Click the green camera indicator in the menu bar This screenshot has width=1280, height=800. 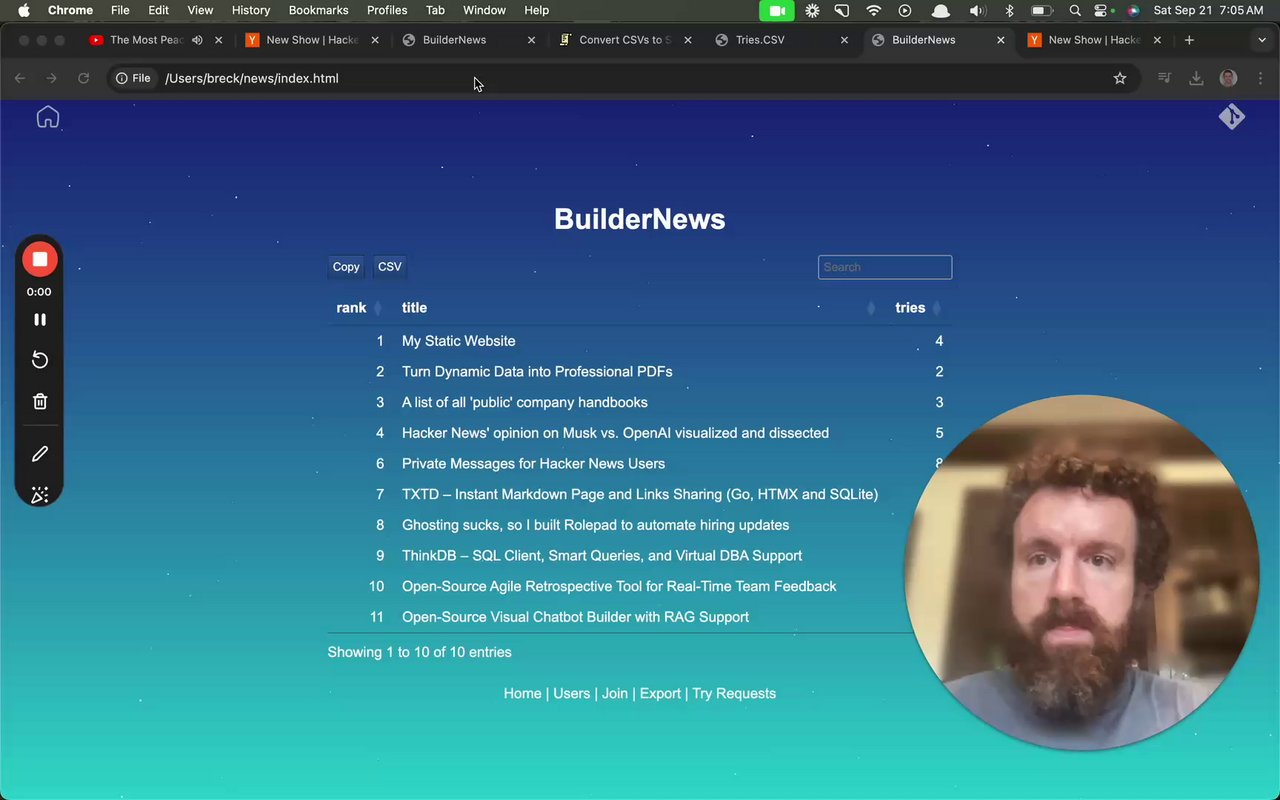776,10
